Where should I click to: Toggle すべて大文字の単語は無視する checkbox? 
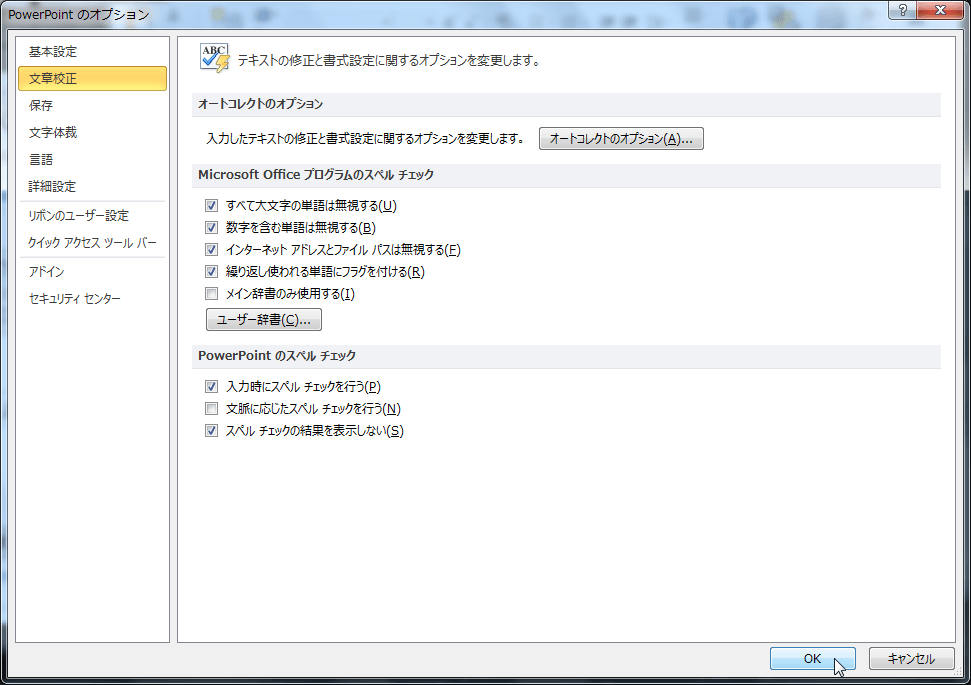pyautogui.click(x=212, y=206)
